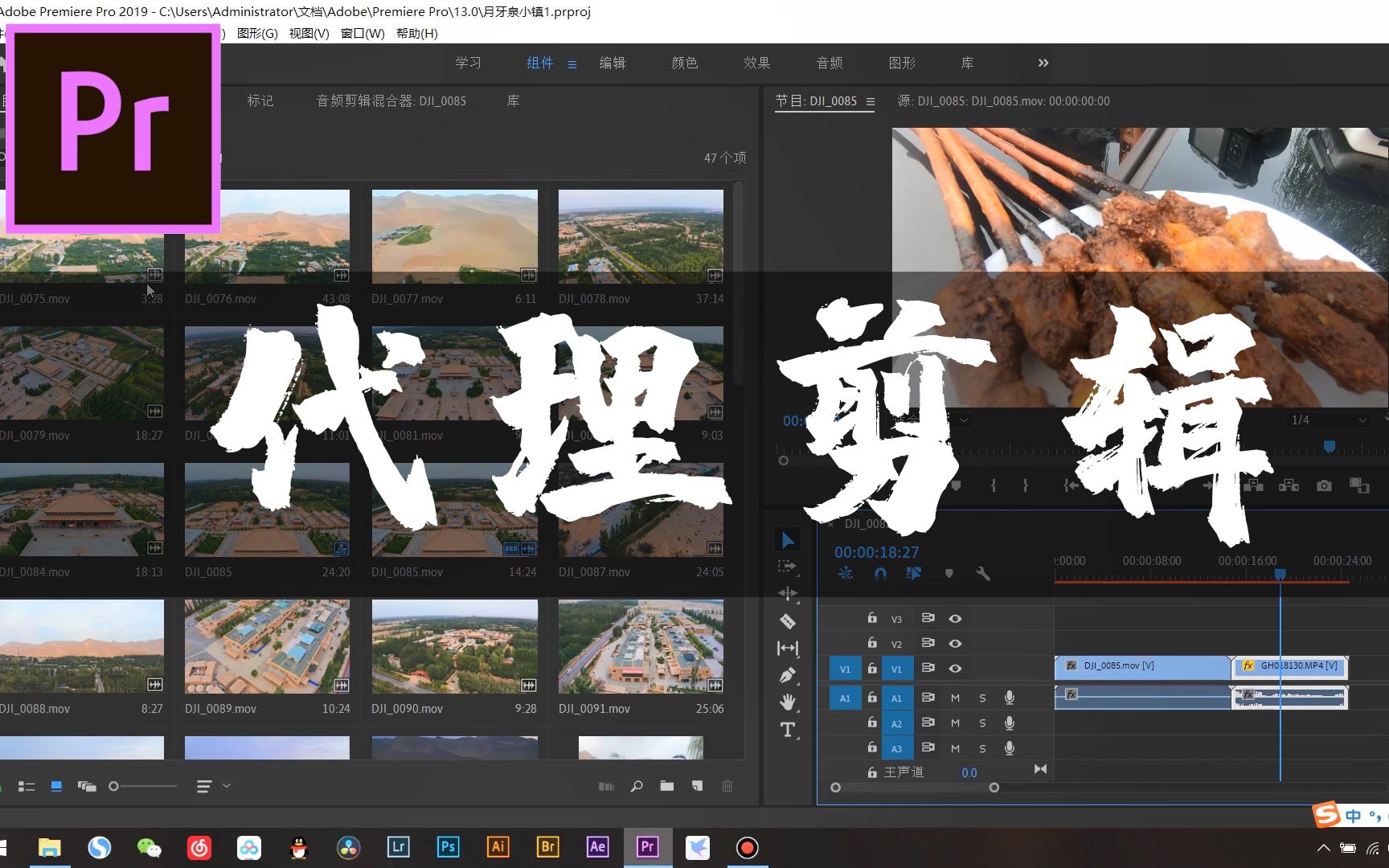Screen dimensions: 1389x868
Task: Open the Find magnifier in project panel
Action: pyautogui.click(x=637, y=786)
